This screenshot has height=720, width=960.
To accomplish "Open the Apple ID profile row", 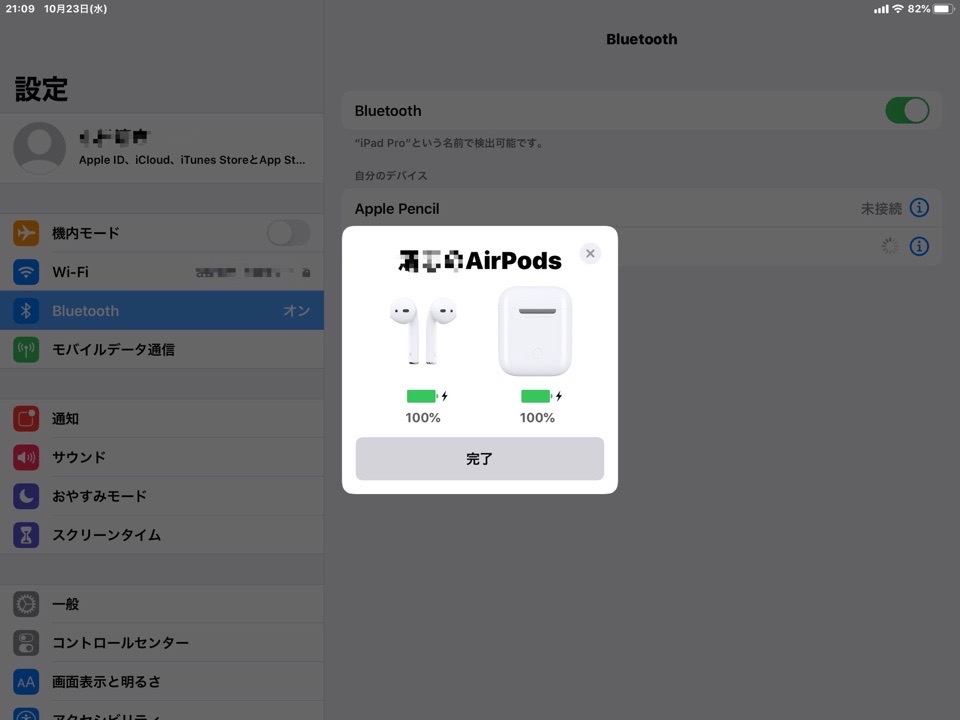I will (x=162, y=148).
